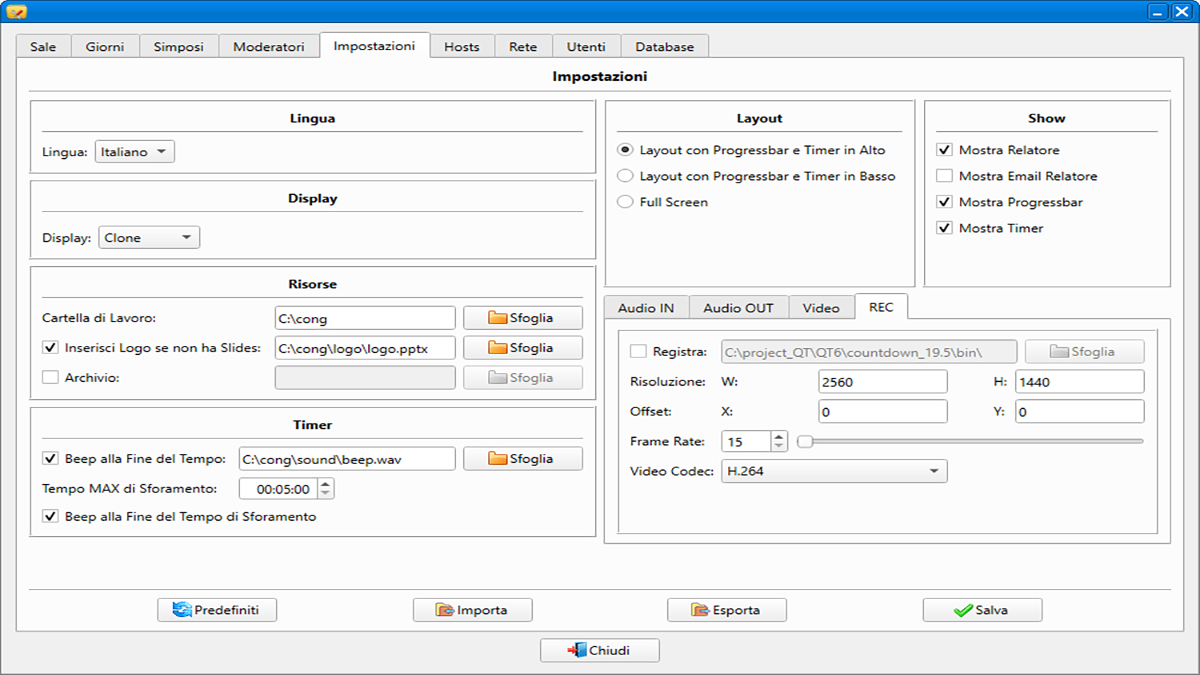Switch to the Hosts tab

pyautogui.click(x=462, y=47)
